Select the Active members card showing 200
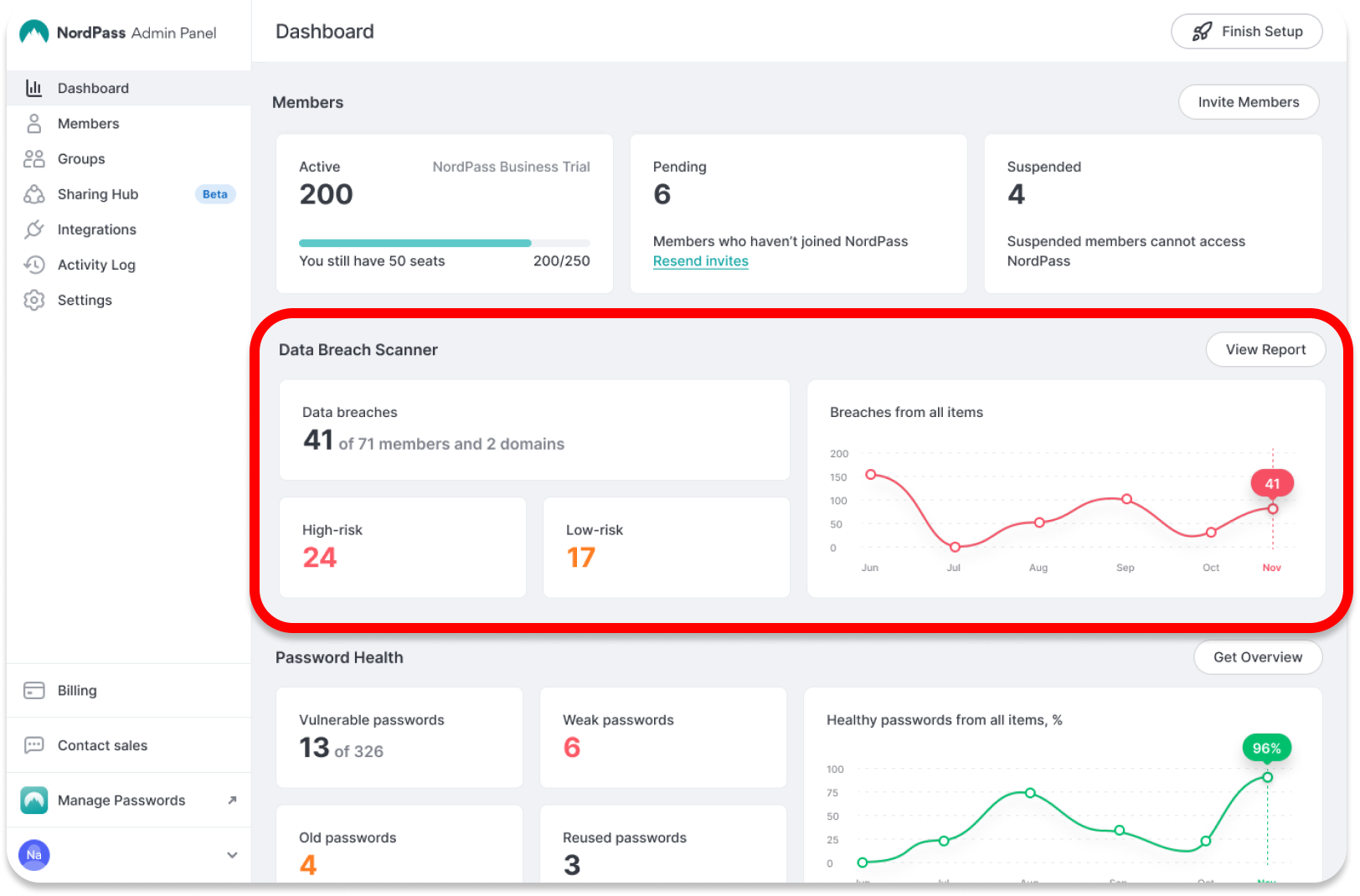1360x896 pixels. 445,214
